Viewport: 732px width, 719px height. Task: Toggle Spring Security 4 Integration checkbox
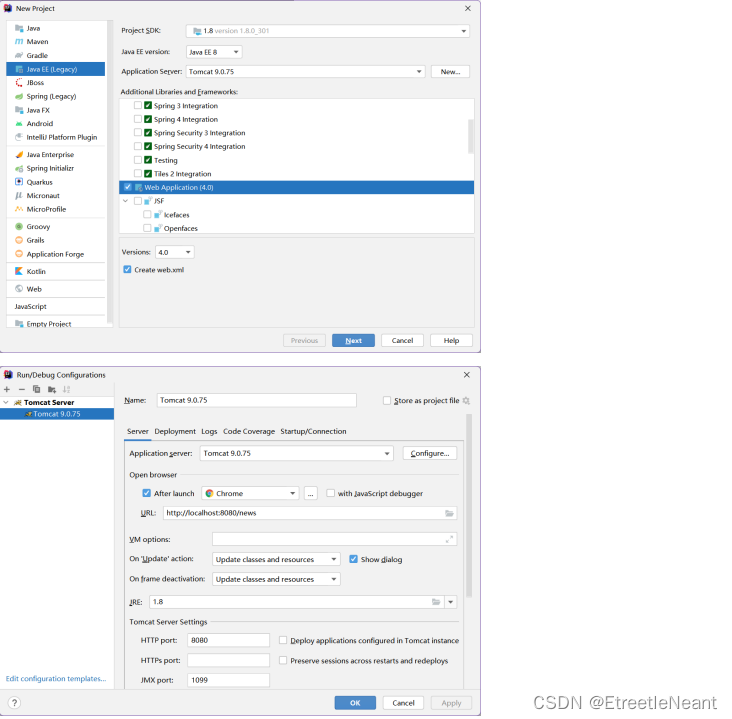138,146
